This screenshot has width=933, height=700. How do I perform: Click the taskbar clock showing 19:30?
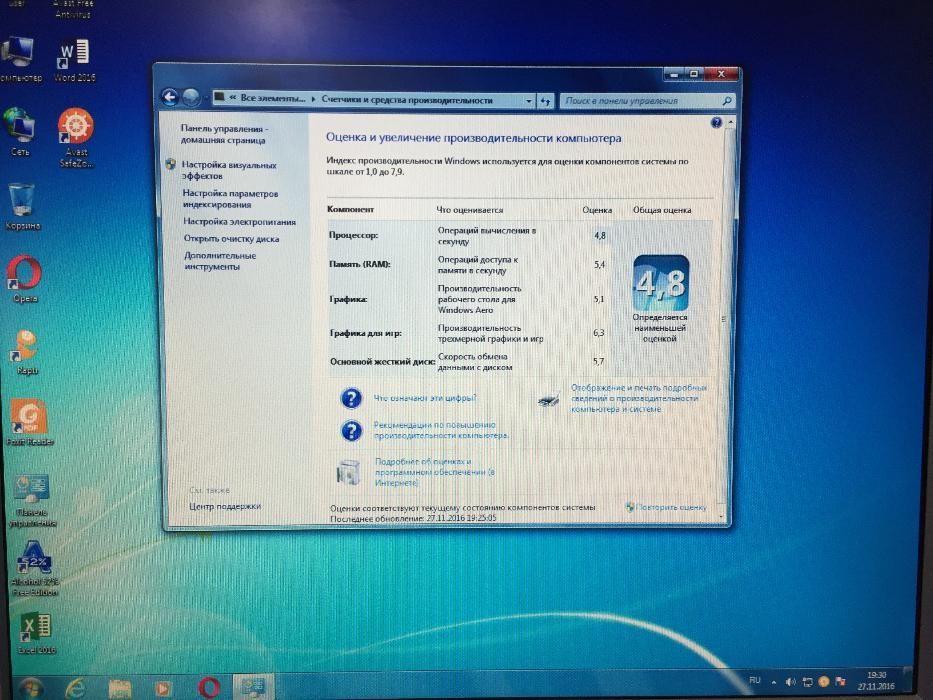point(876,681)
